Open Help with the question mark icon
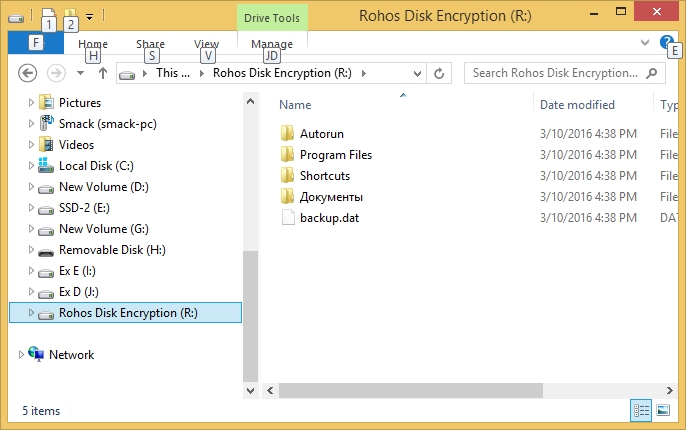Screen dimensions: 686x430 [x=666, y=42]
